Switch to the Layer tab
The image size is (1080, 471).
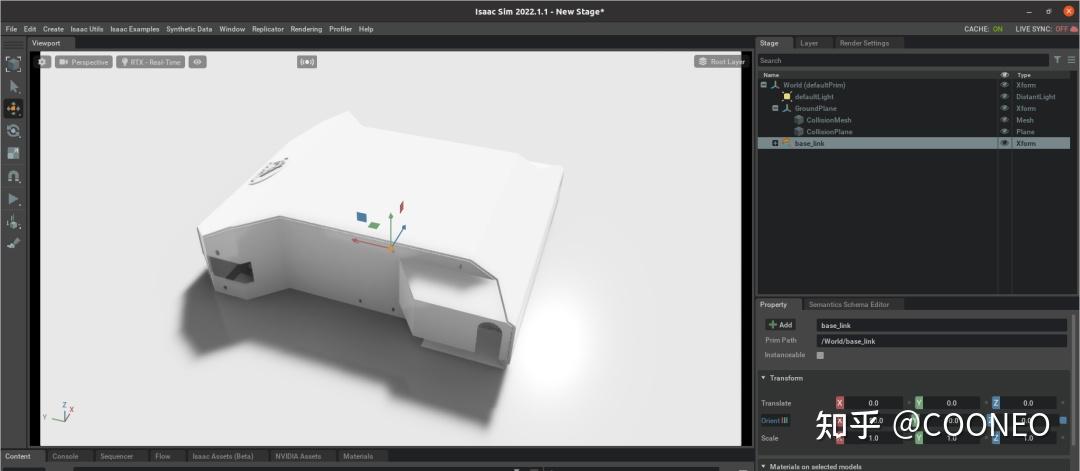point(809,43)
